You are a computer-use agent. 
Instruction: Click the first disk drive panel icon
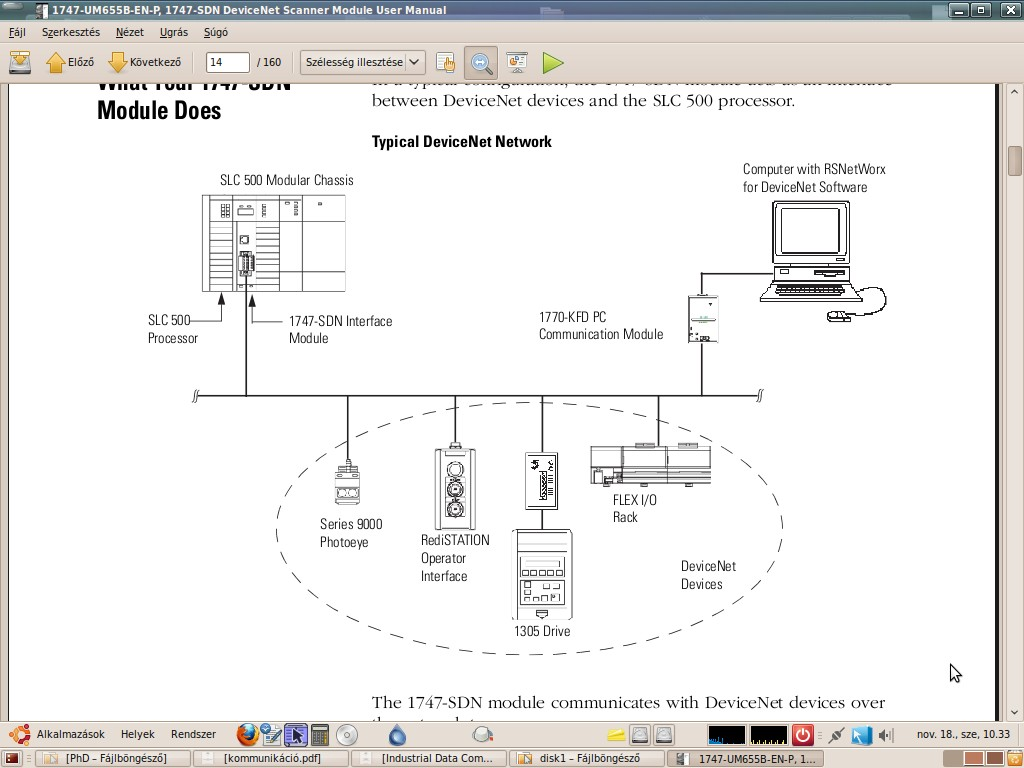coord(640,735)
